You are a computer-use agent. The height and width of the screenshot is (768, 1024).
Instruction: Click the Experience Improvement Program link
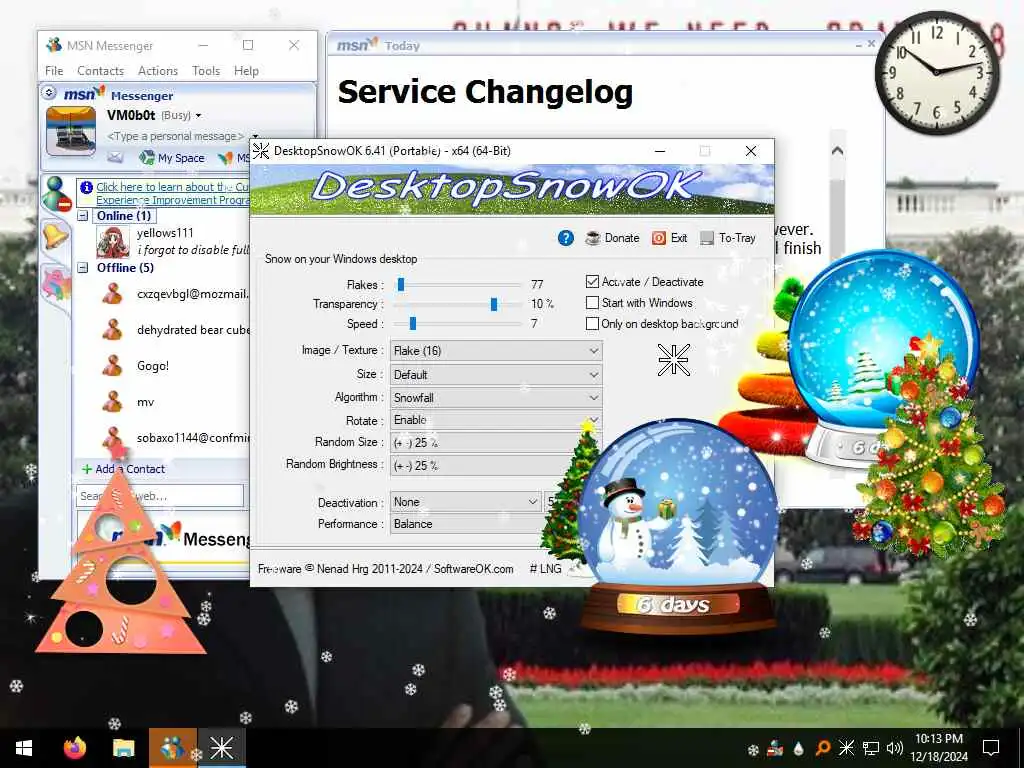(x=172, y=193)
